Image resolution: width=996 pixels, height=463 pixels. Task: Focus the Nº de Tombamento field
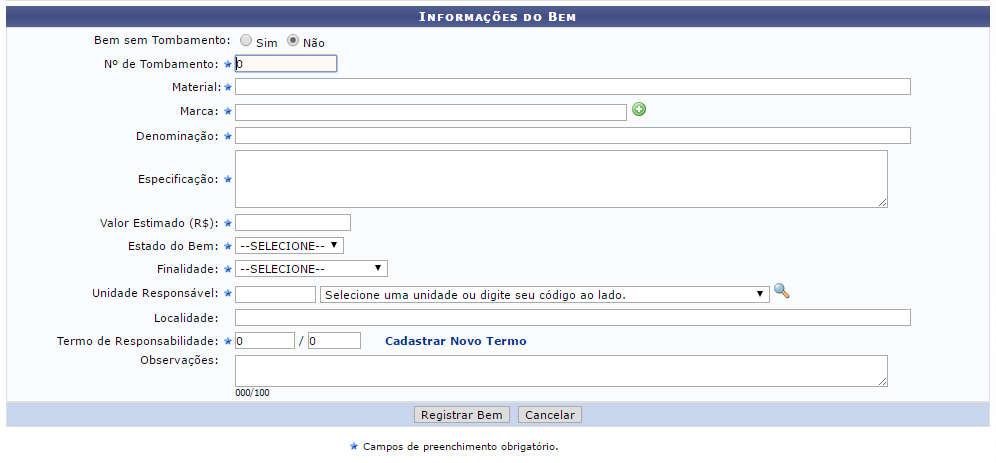[286, 64]
